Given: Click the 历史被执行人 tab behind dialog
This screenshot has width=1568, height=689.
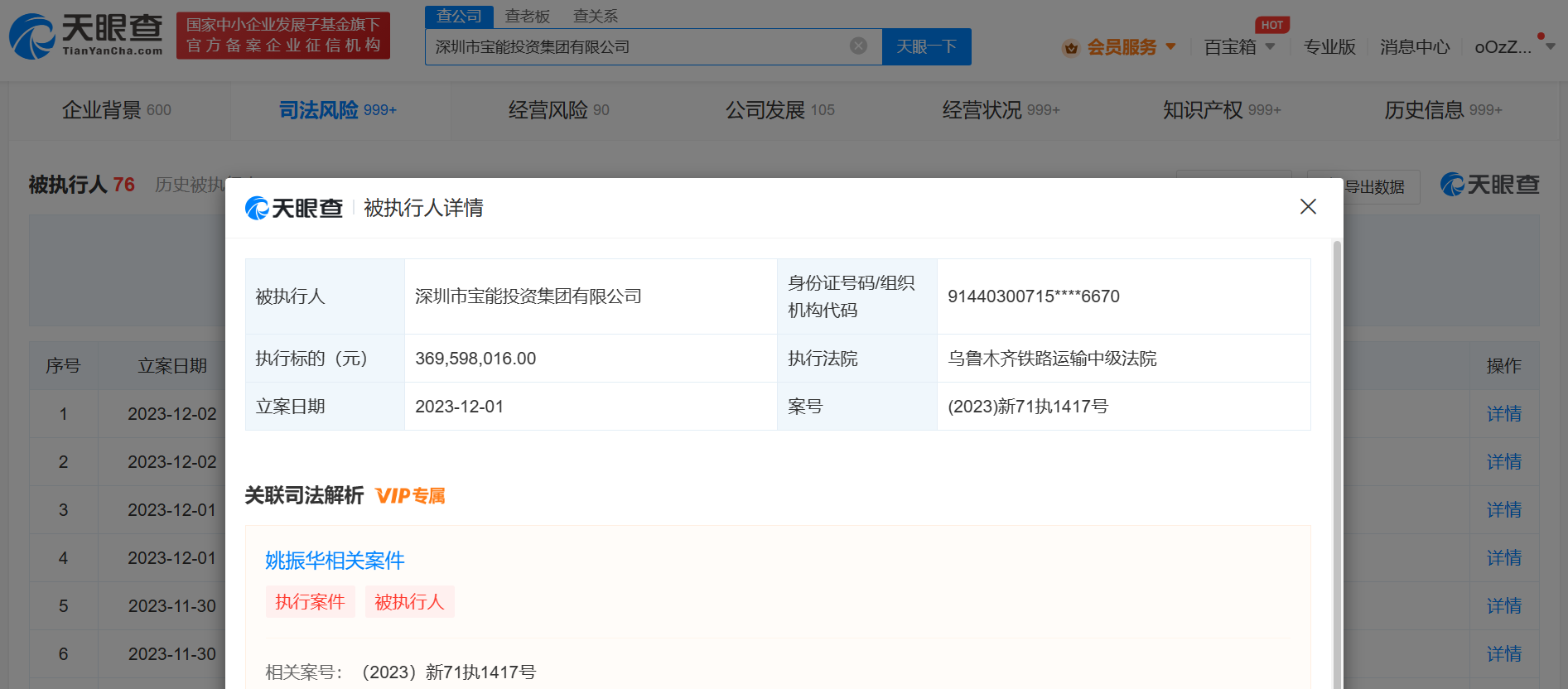Looking at the screenshot, I should [x=191, y=185].
